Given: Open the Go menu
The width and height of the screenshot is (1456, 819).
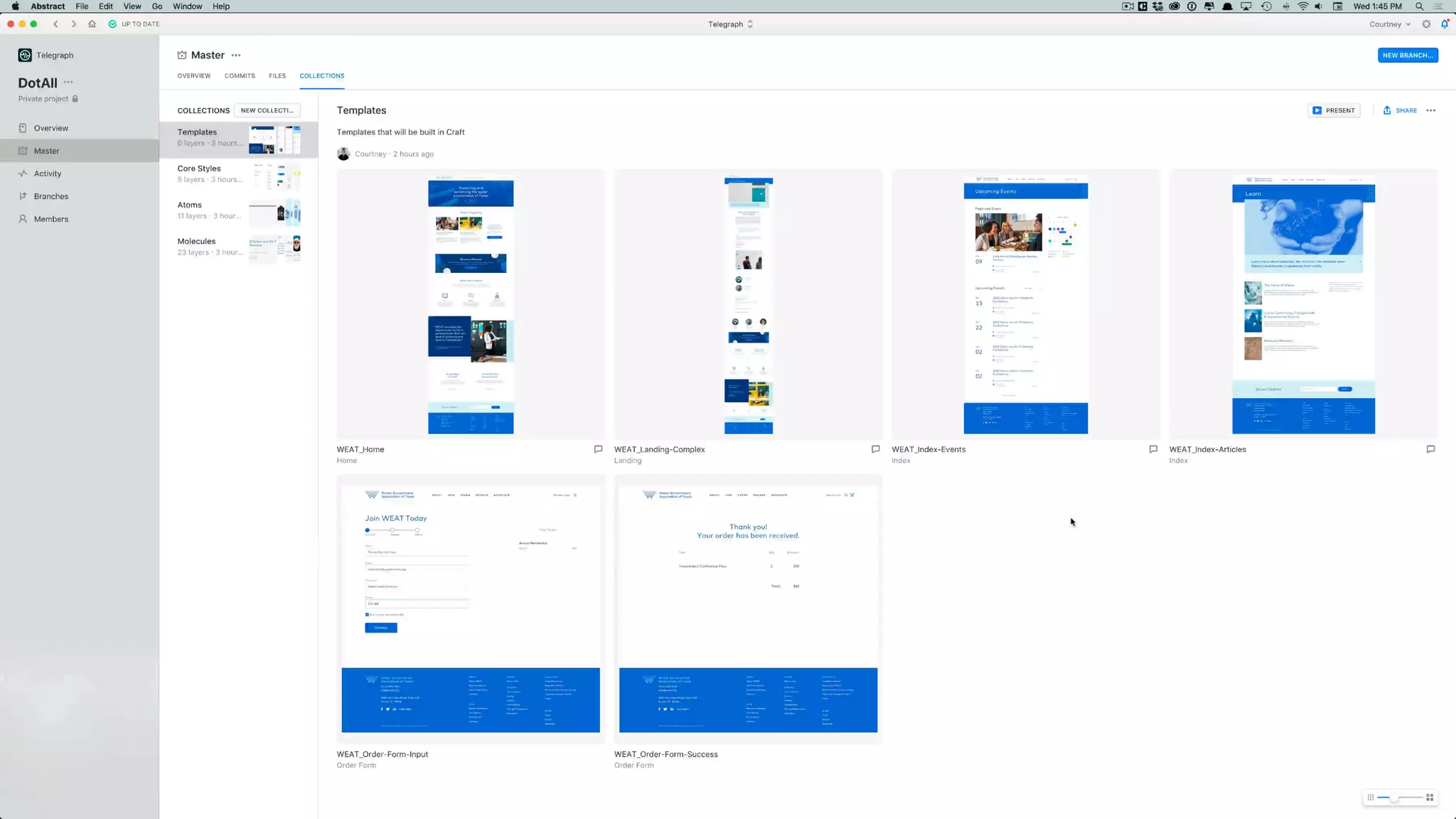Looking at the screenshot, I should click(157, 6).
